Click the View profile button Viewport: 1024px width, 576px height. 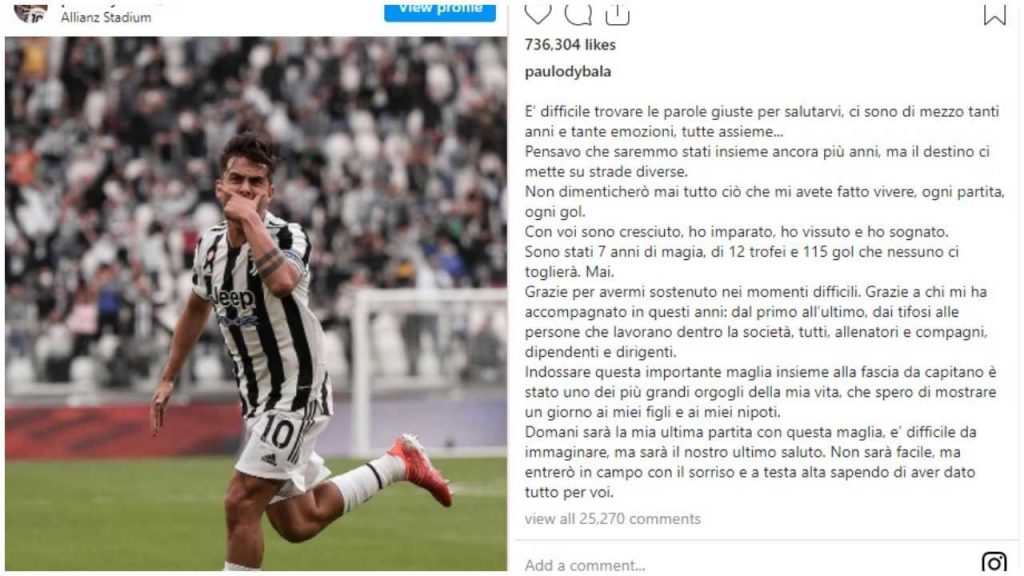coord(440,12)
